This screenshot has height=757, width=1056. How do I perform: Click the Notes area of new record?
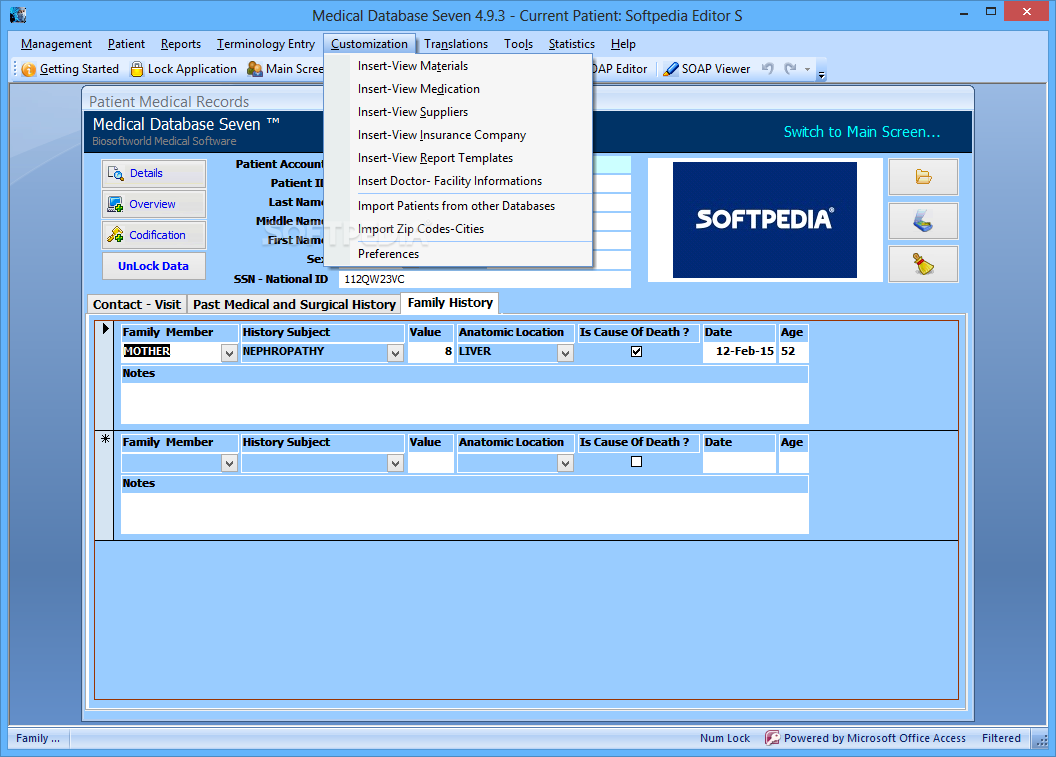465,513
